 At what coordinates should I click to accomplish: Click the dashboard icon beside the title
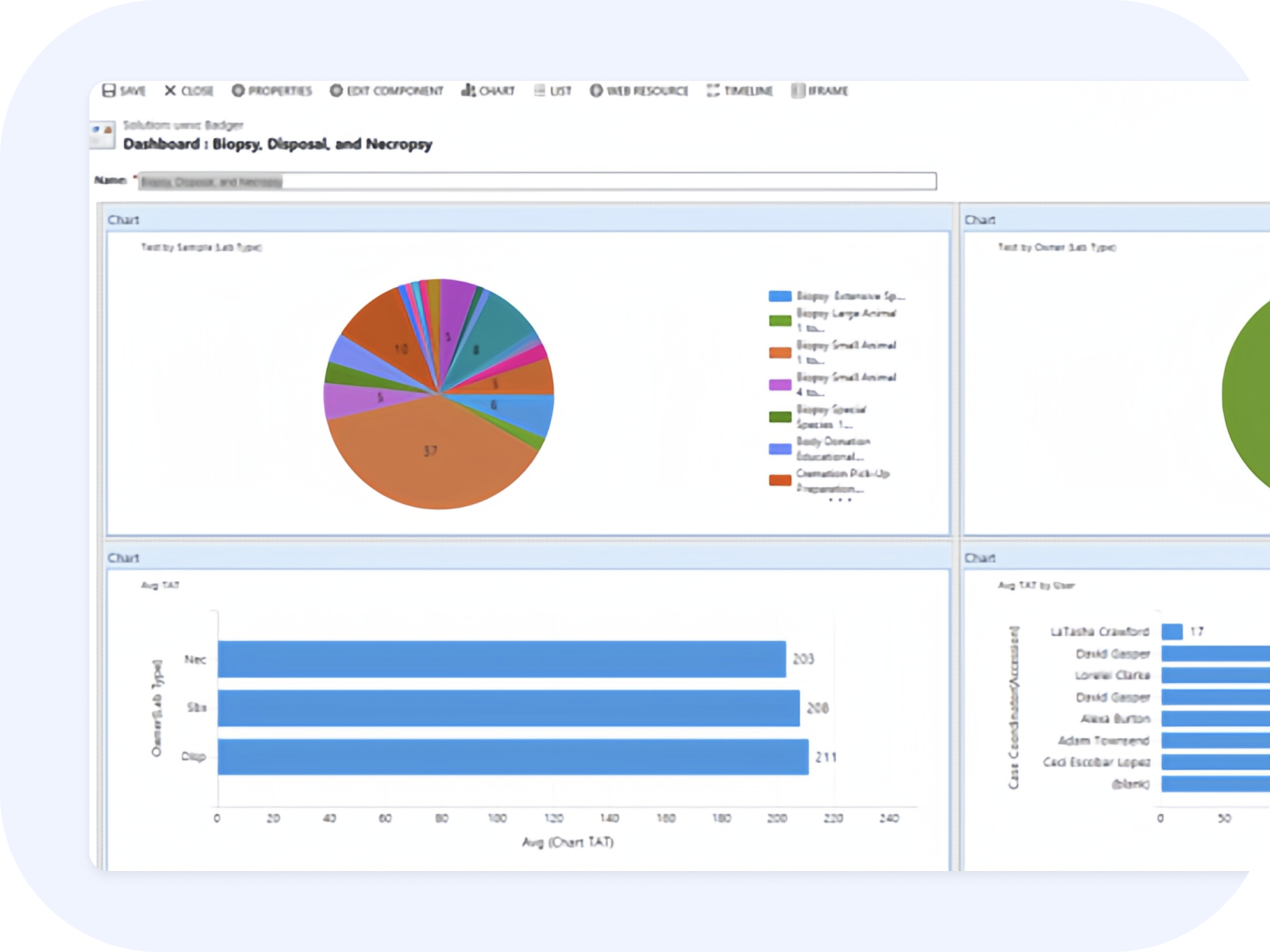[102, 135]
